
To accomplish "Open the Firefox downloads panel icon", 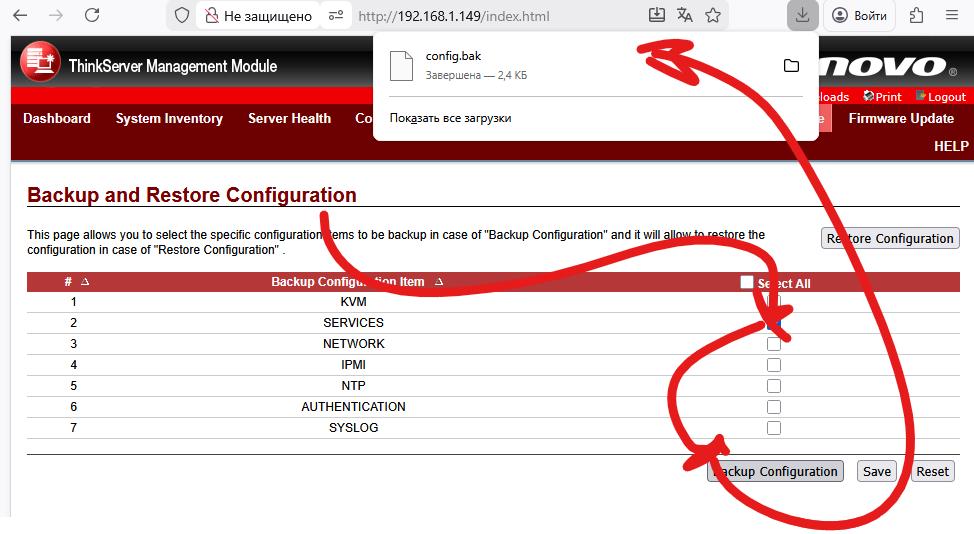I will tap(802, 15).
